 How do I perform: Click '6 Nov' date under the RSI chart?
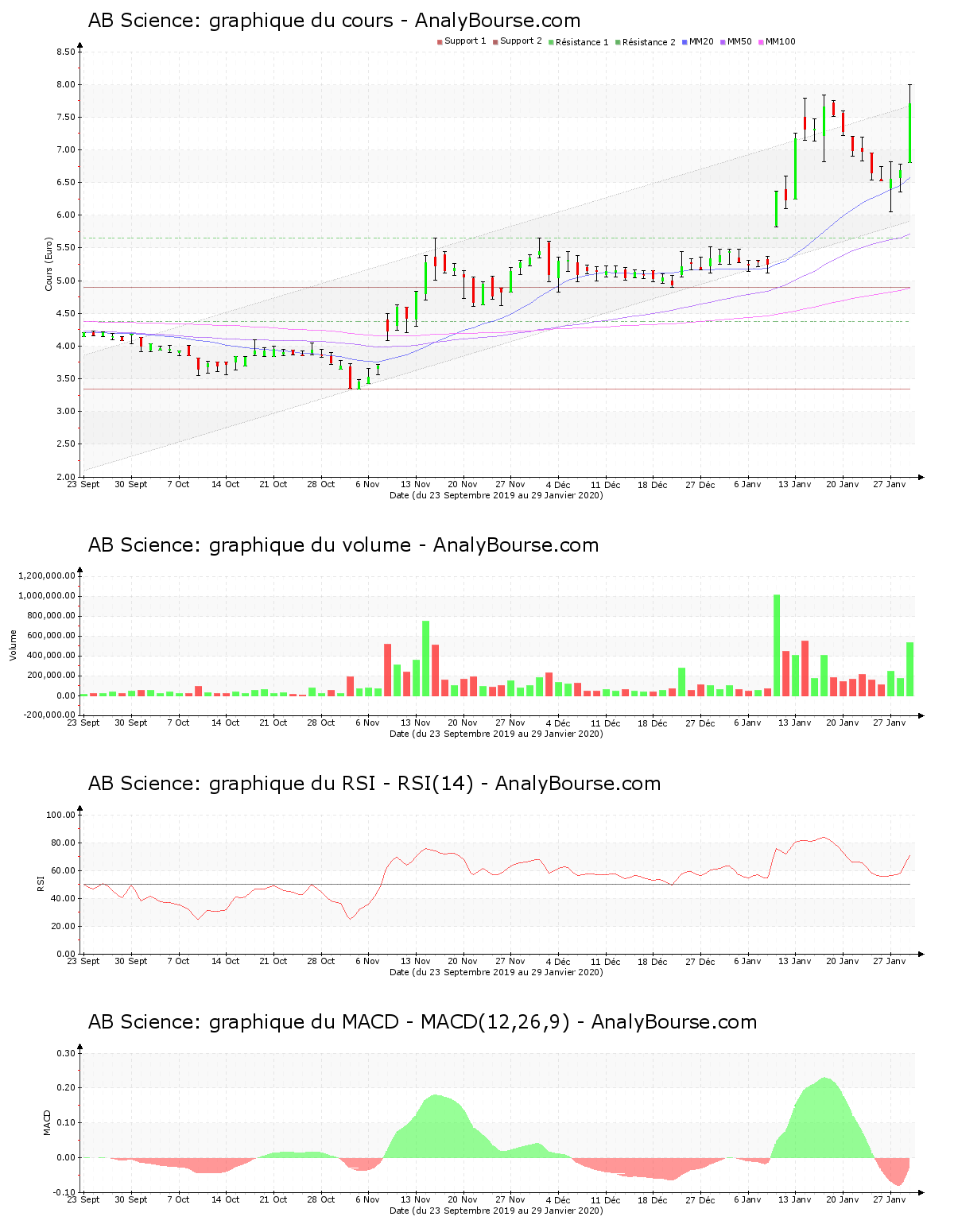tap(368, 961)
